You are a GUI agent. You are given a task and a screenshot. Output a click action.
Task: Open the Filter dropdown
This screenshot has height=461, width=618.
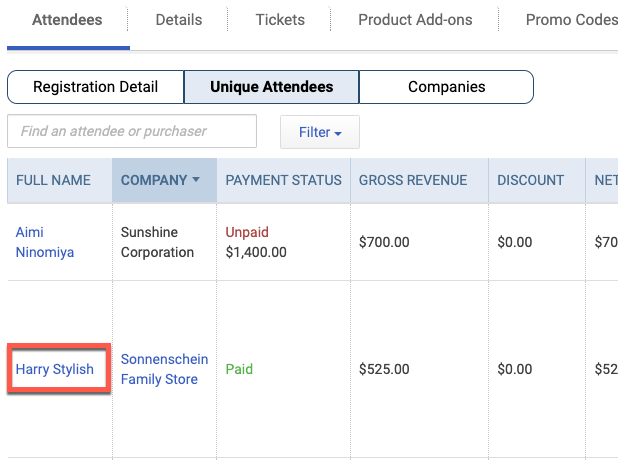coord(320,132)
